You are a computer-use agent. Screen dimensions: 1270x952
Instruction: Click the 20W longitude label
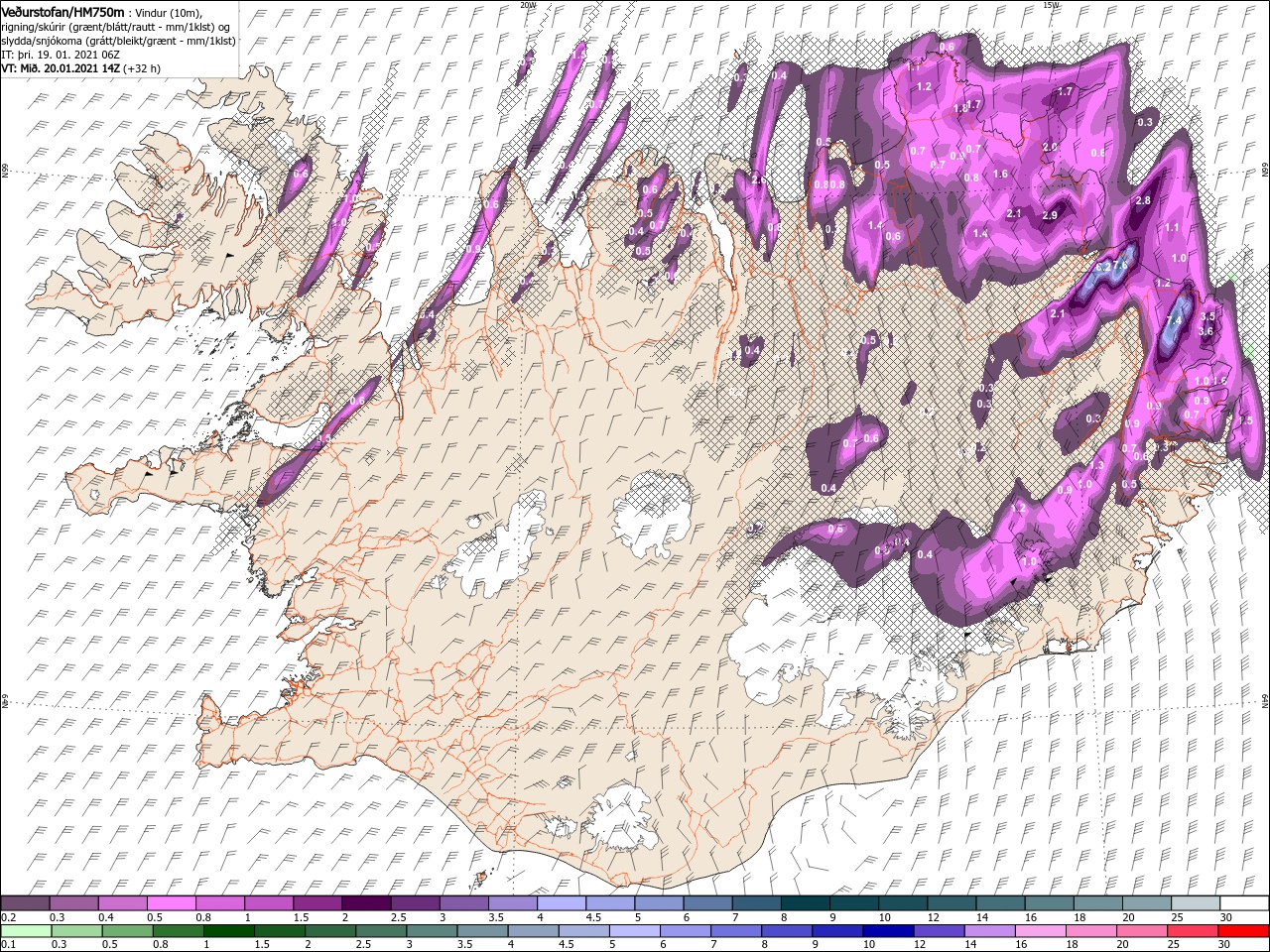(x=528, y=5)
